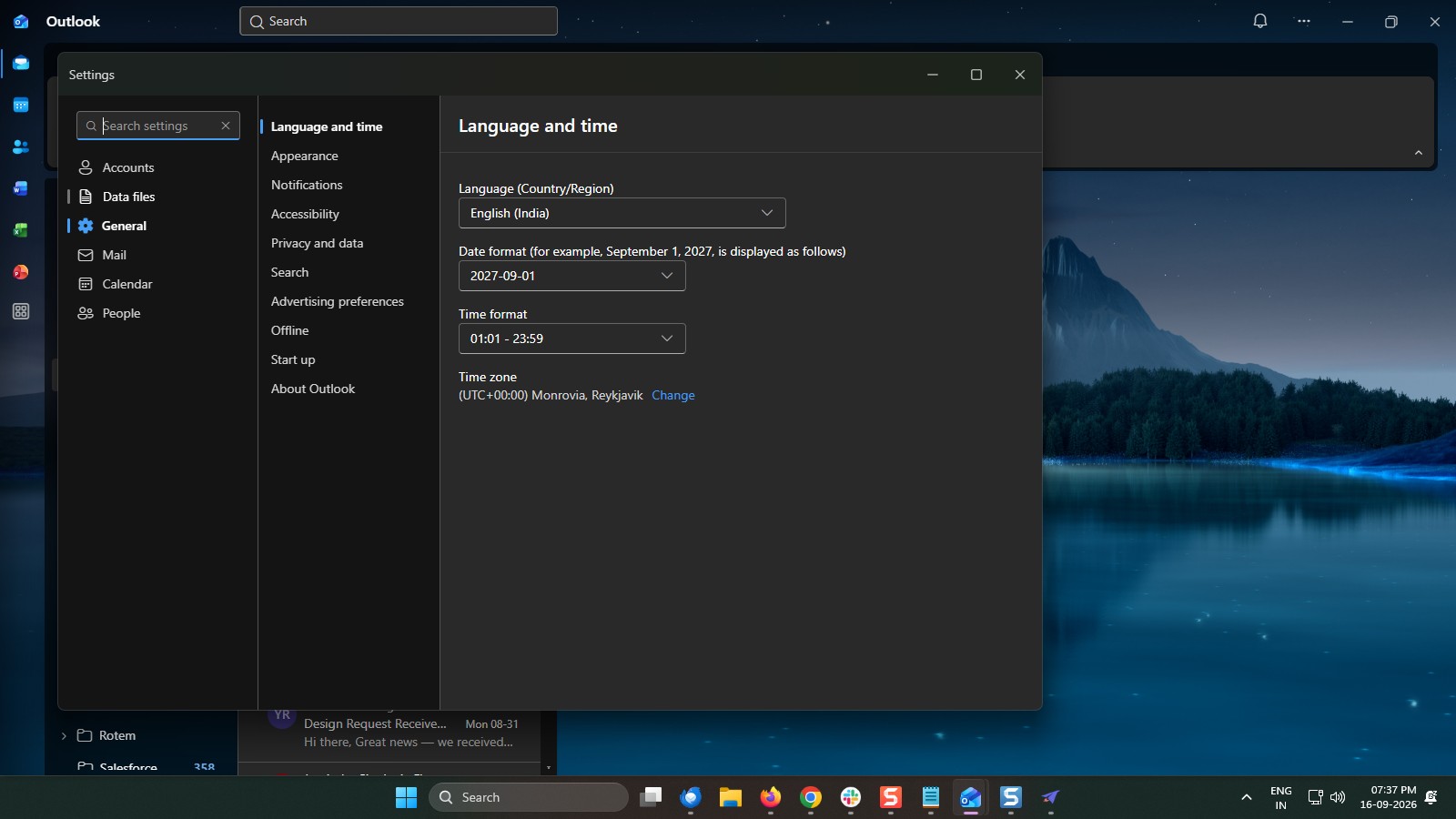This screenshot has height=819, width=1456.
Task: Click the Windows taskbar Search box
Action: tap(529, 797)
